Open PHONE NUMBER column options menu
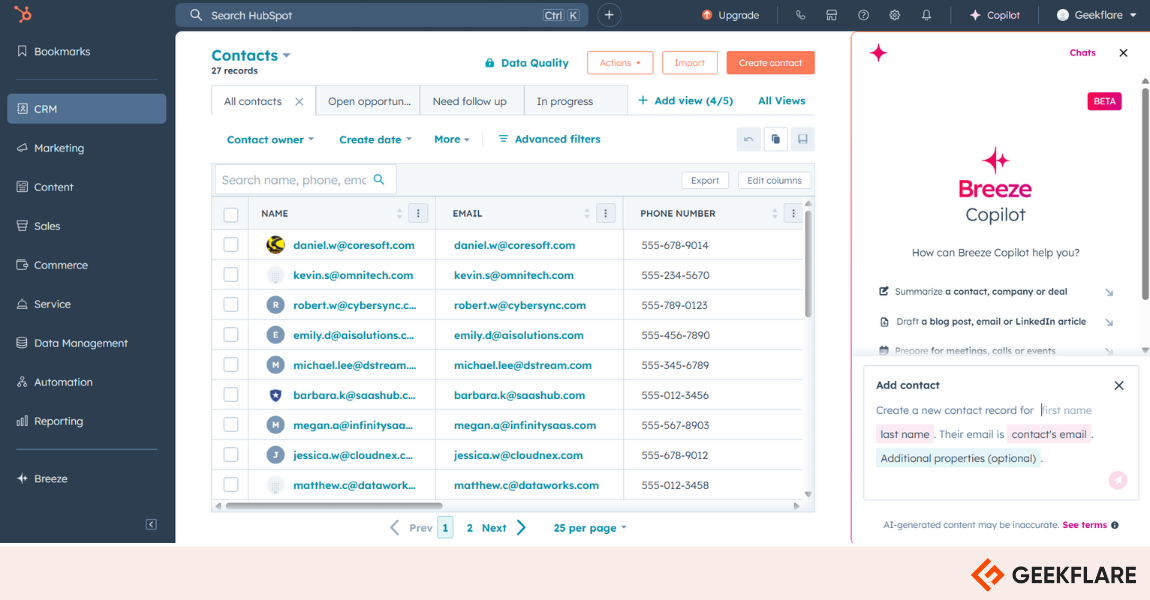1150x600 pixels. click(793, 213)
